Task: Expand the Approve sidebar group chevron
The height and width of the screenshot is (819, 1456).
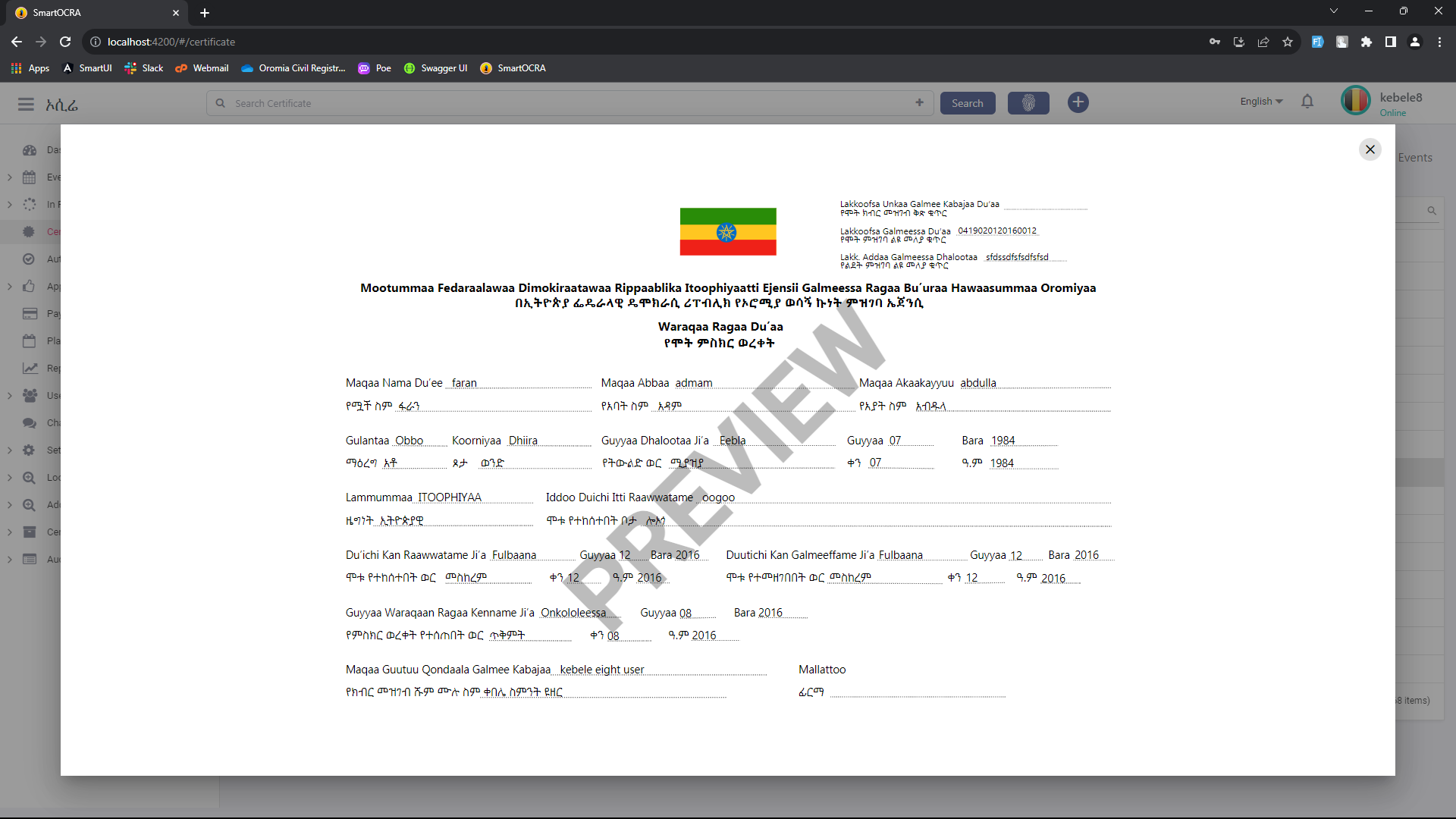Action: tap(9, 287)
